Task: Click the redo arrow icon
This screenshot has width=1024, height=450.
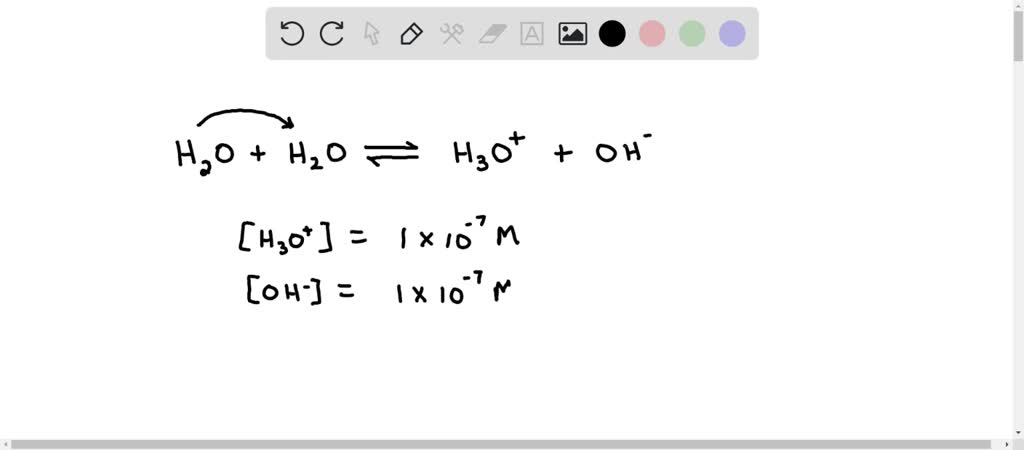Action: (332, 33)
